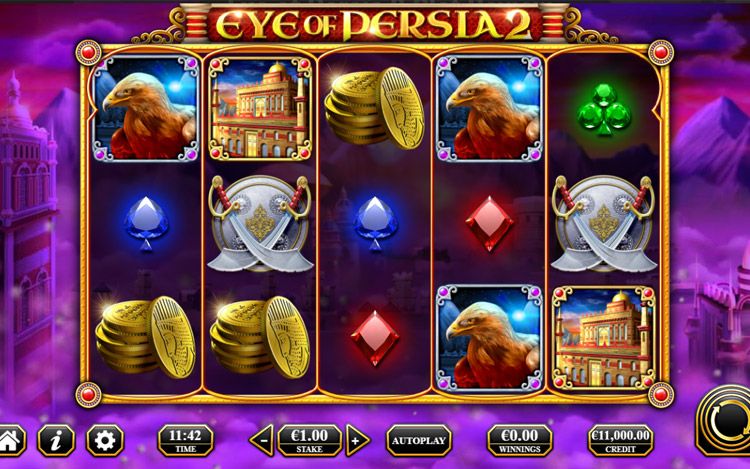Click the blue spade gem on reel one
Viewport: 750px width, 469px height.
(146, 223)
